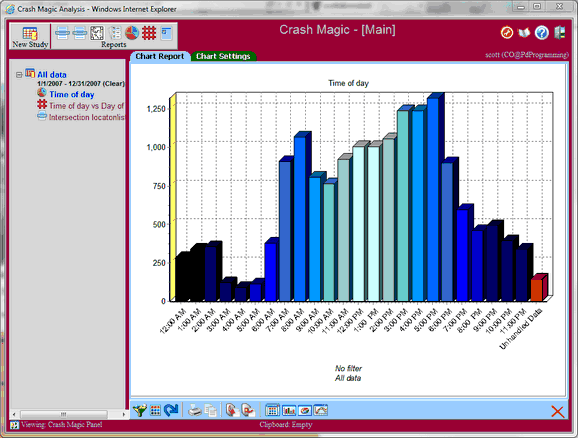Create a red cross-tab grid report
The height and width of the screenshot is (438, 578).
point(149,33)
